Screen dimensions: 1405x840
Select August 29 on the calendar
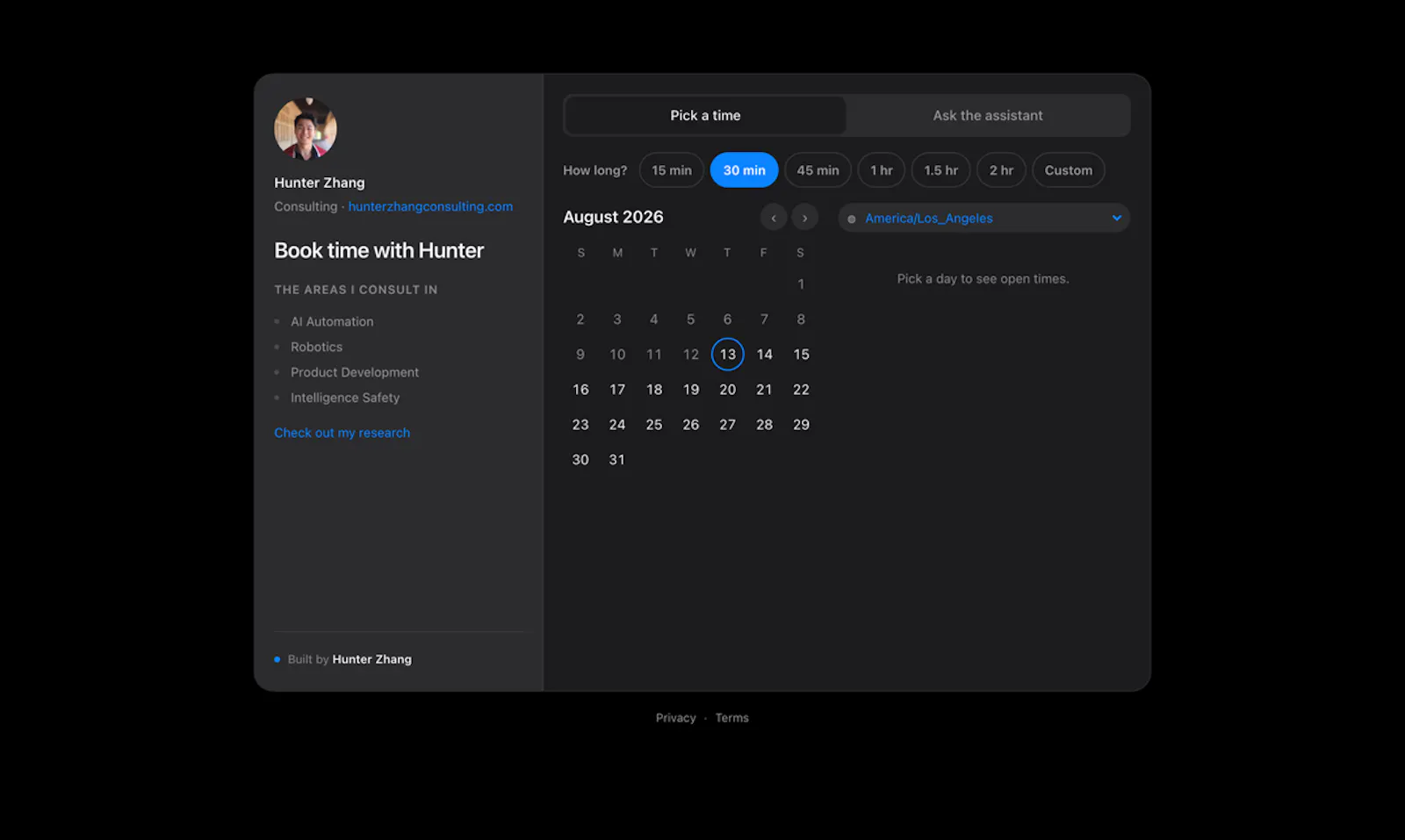(x=801, y=425)
